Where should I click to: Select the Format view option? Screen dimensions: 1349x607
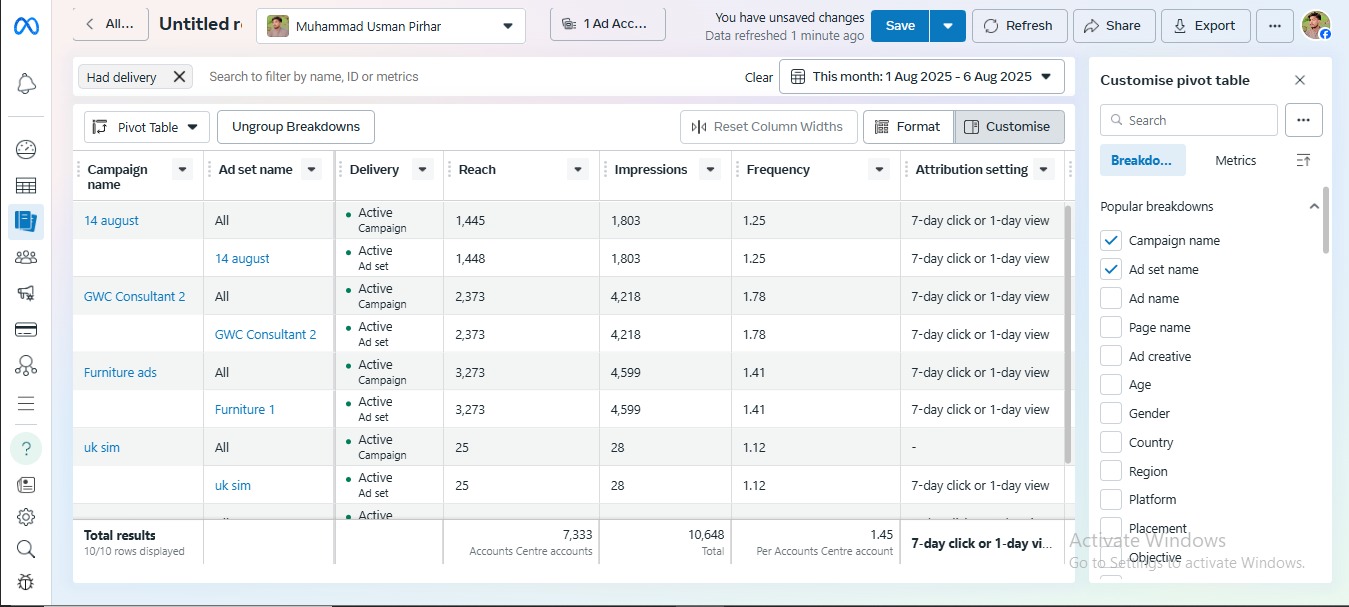pyautogui.click(x=907, y=127)
